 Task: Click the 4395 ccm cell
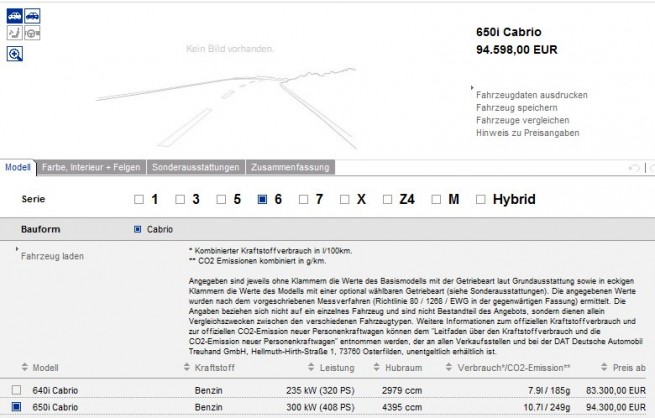[402, 407]
